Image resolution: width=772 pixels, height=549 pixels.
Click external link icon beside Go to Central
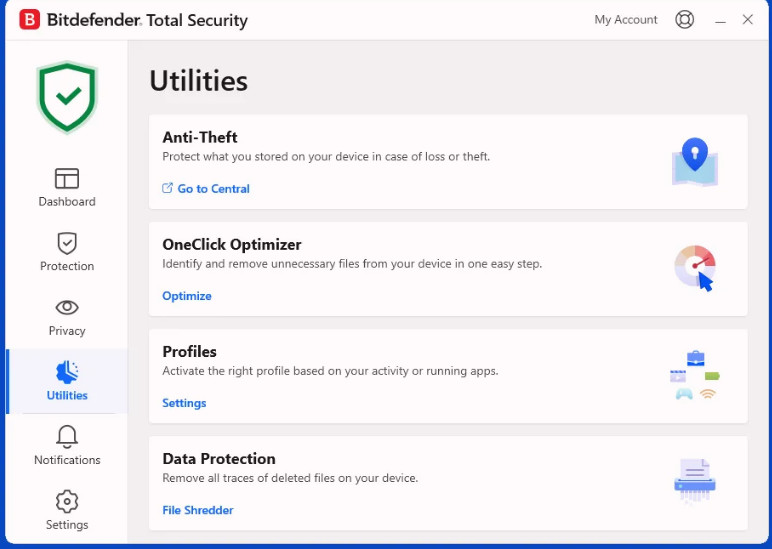[x=167, y=188]
